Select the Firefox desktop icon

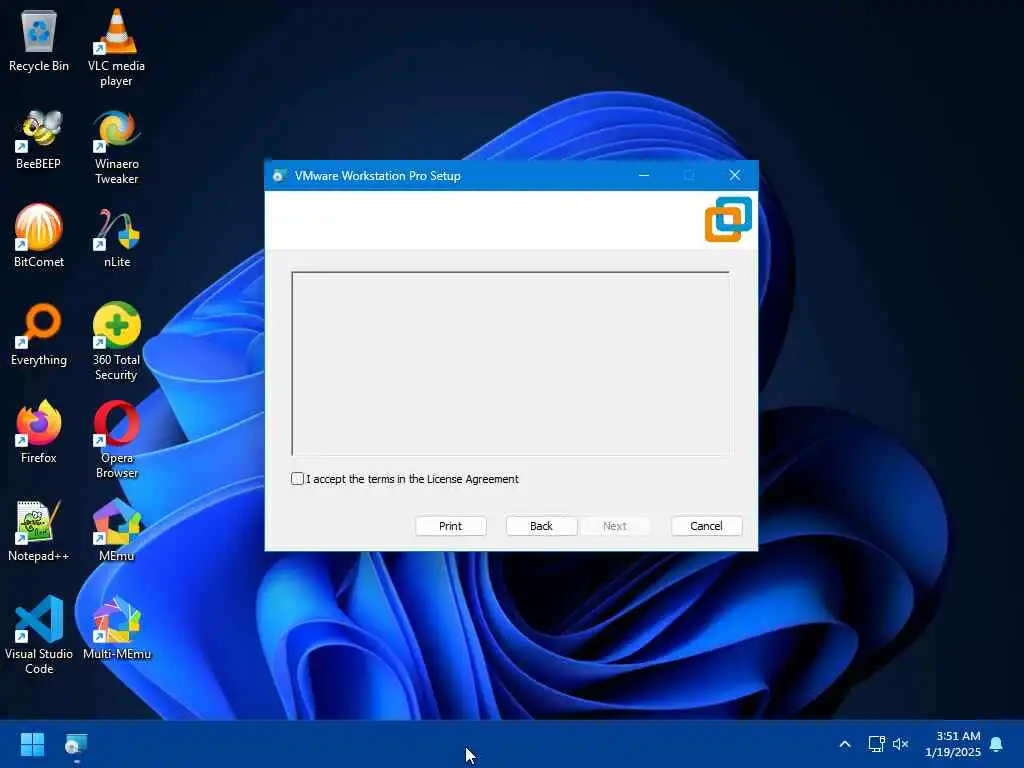(x=39, y=432)
